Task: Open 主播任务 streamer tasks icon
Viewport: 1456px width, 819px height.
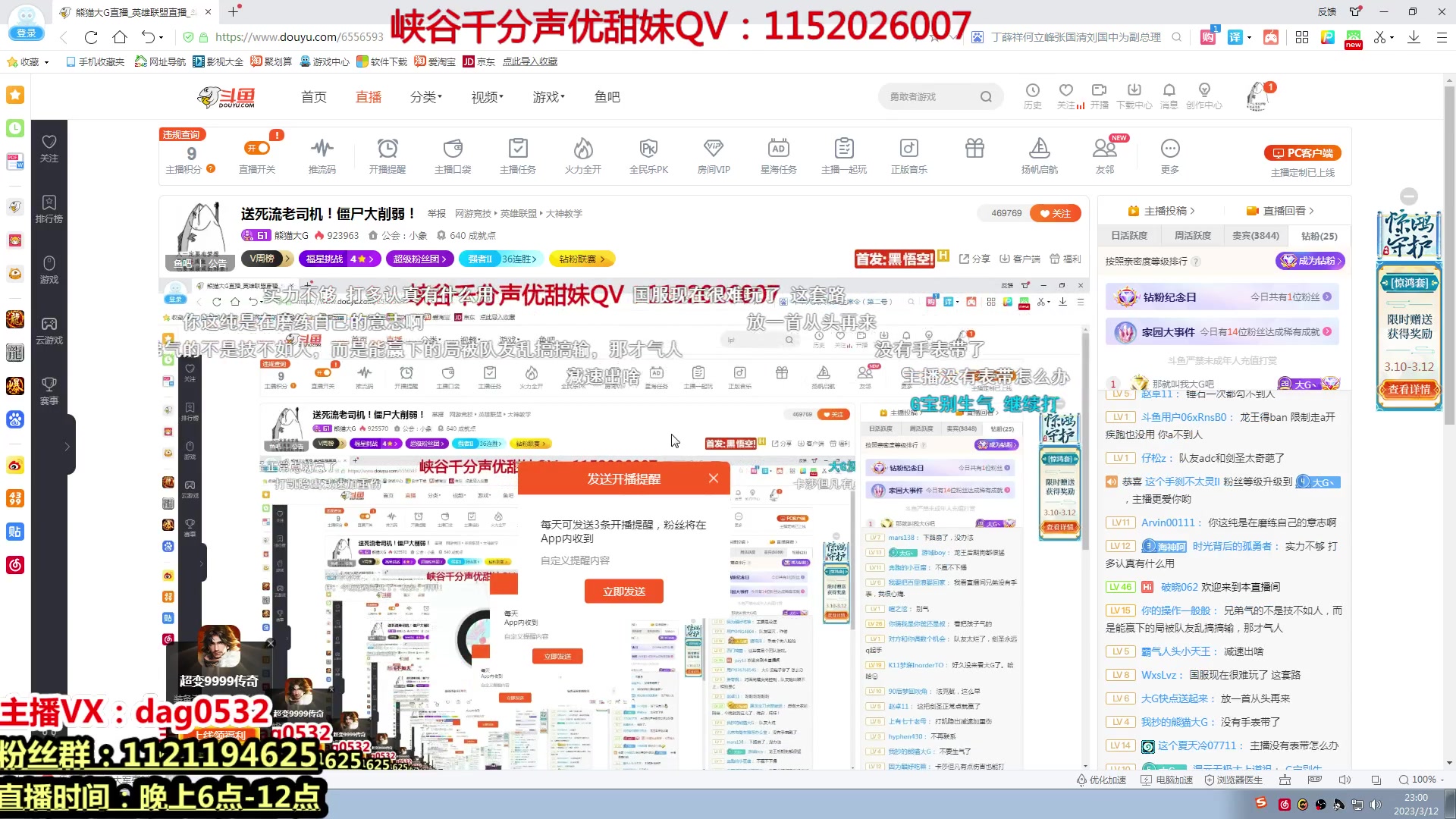Action: coord(518,156)
